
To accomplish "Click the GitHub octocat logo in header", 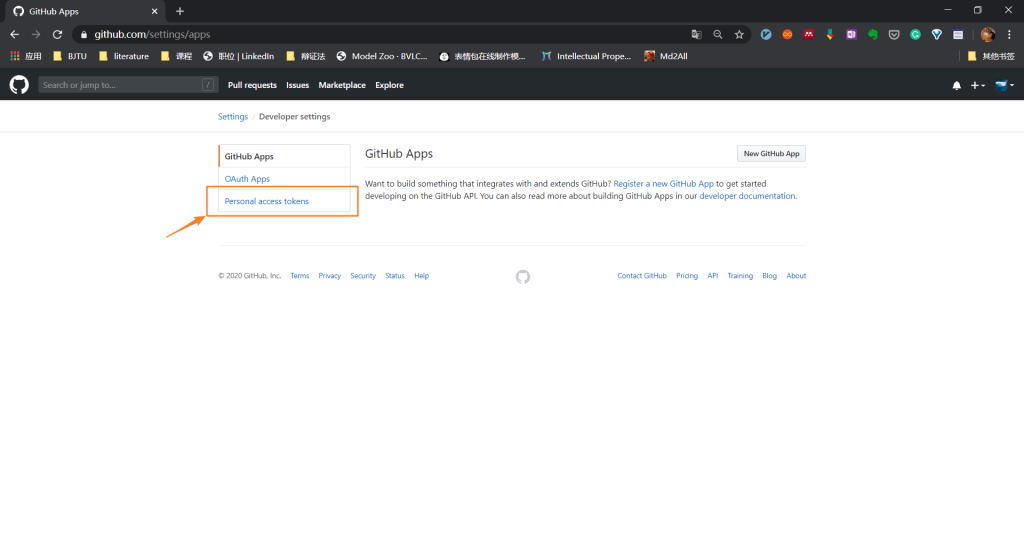I will (19, 85).
